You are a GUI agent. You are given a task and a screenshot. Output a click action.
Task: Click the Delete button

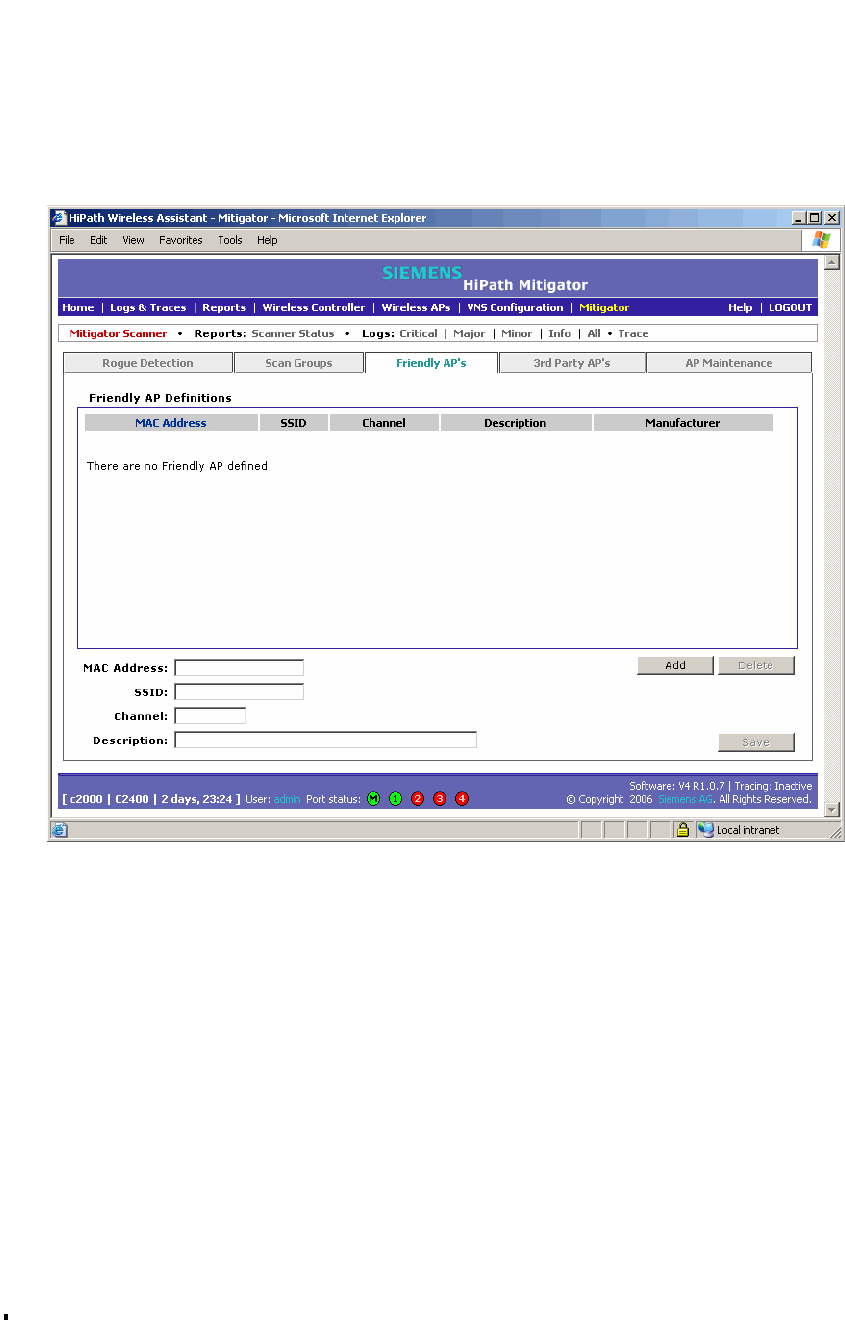[x=756, y=666]
